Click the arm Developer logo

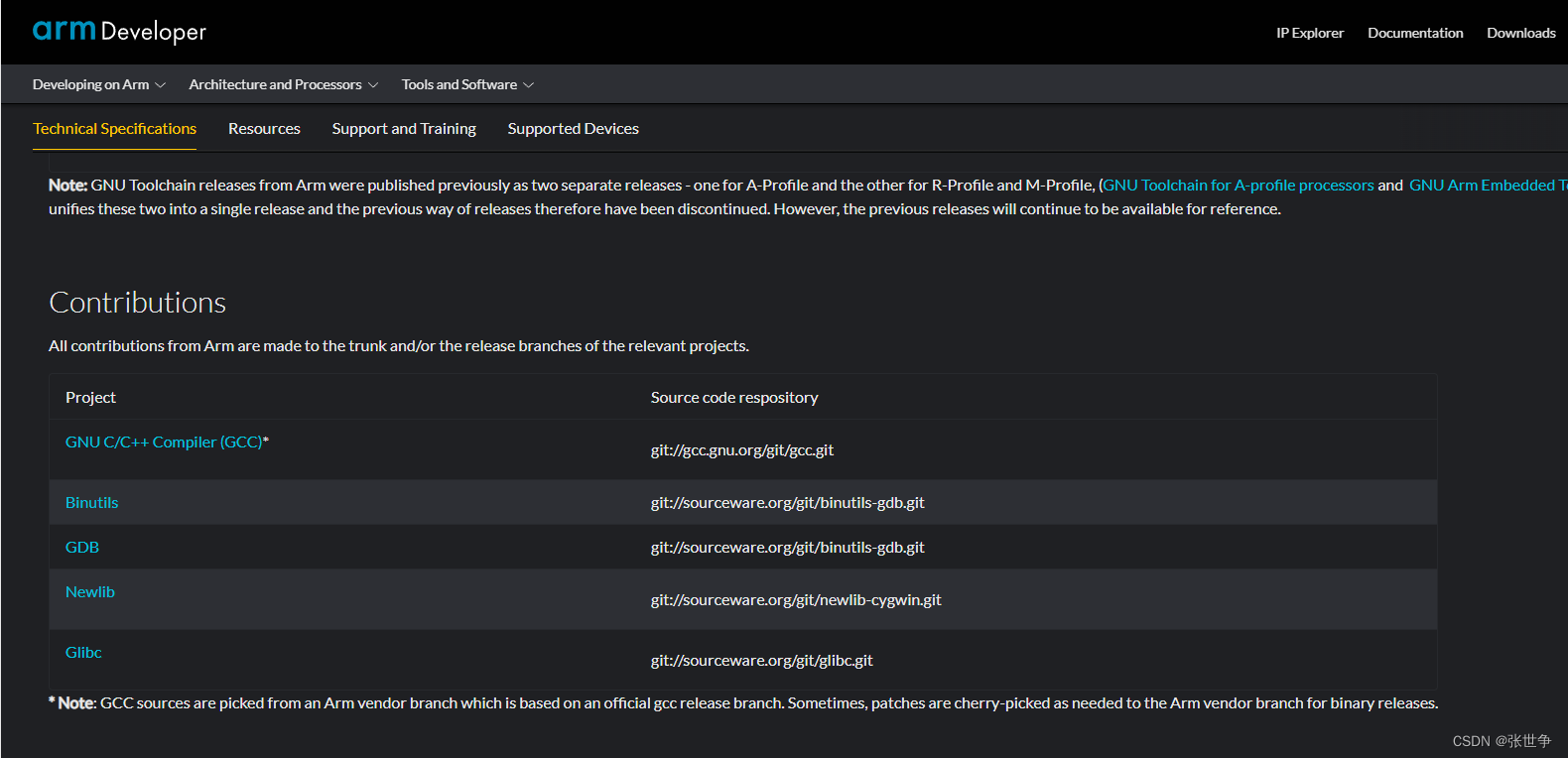[x=119, y=31]
